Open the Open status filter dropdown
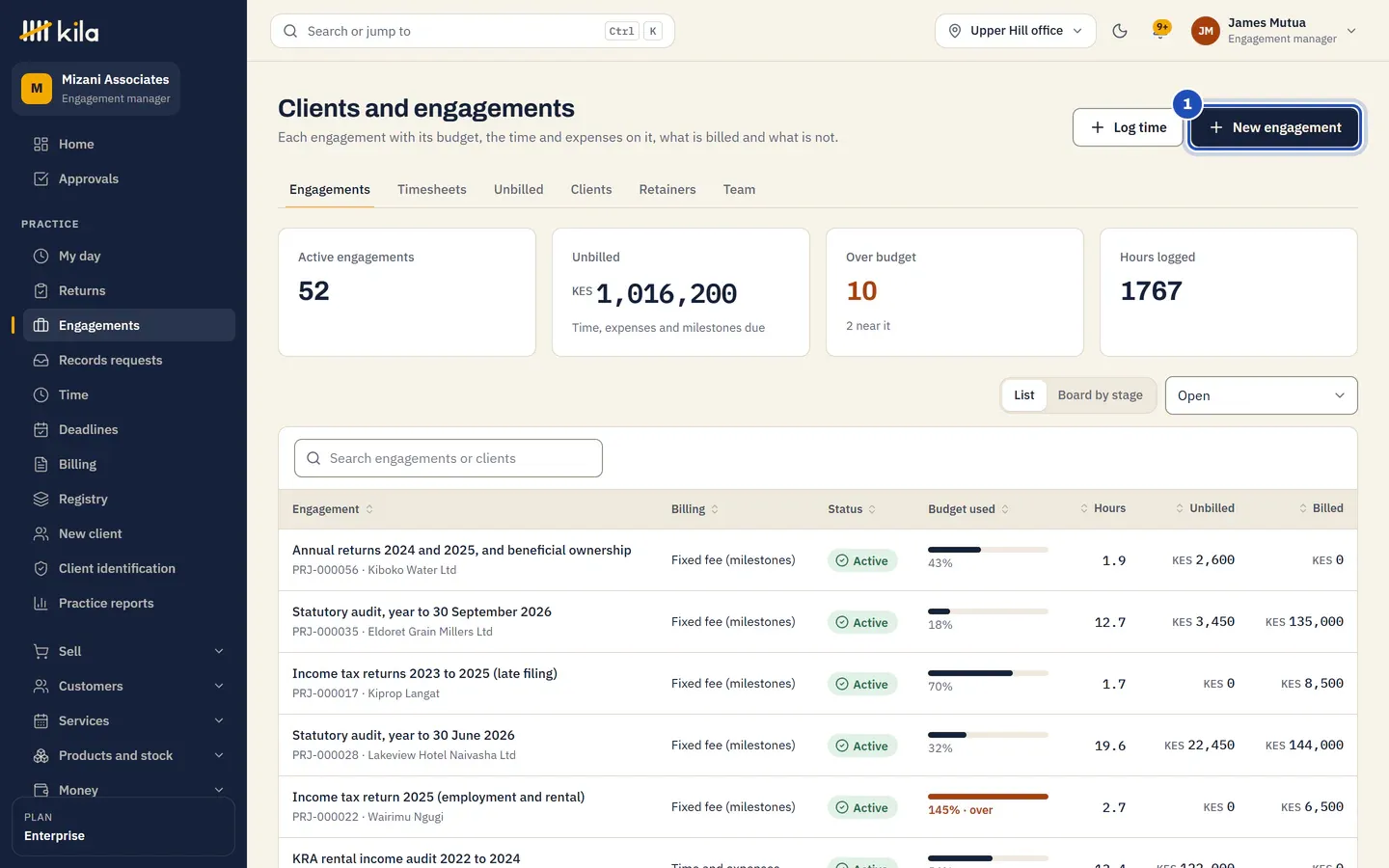 tap(1261, 395)
